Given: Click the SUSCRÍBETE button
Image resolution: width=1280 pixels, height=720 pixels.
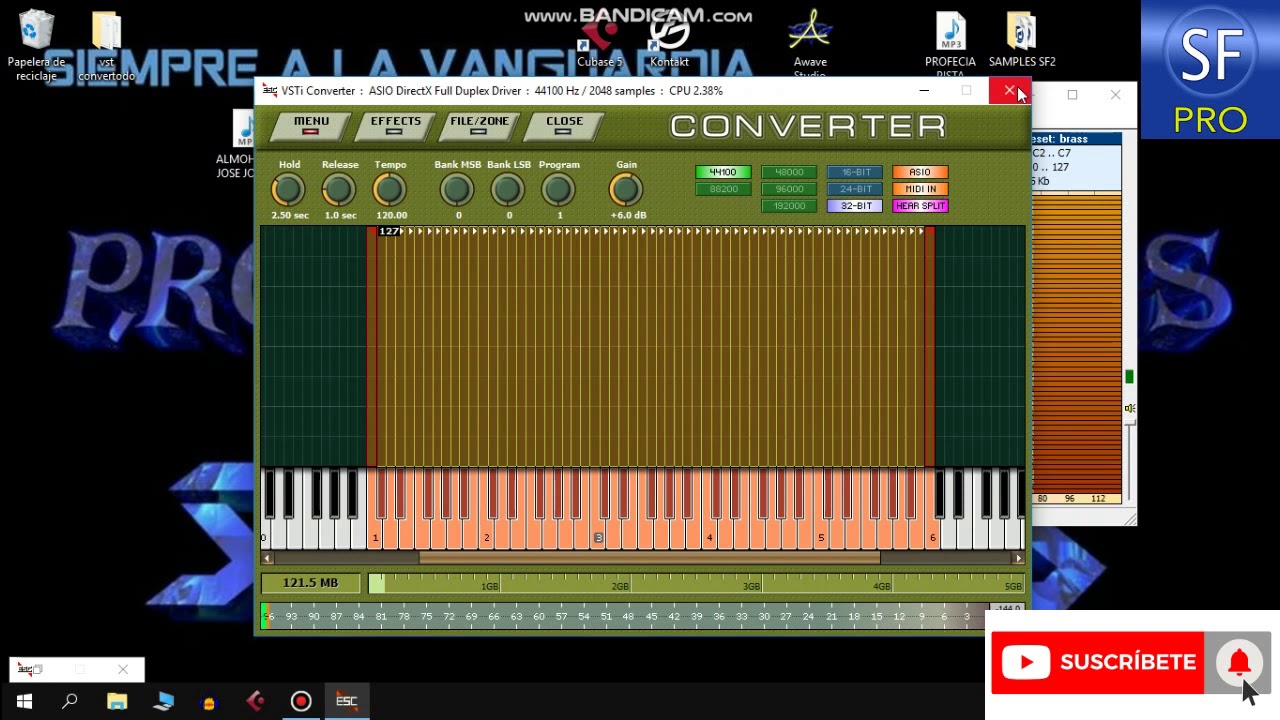Looking at the screenshot, I should [x=1097, y=662].
